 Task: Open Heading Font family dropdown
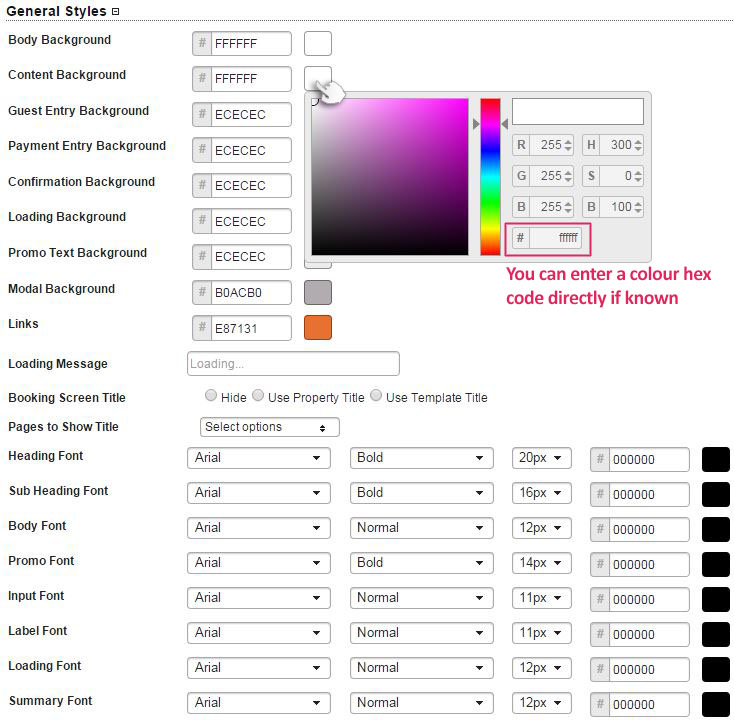point(259,458)
